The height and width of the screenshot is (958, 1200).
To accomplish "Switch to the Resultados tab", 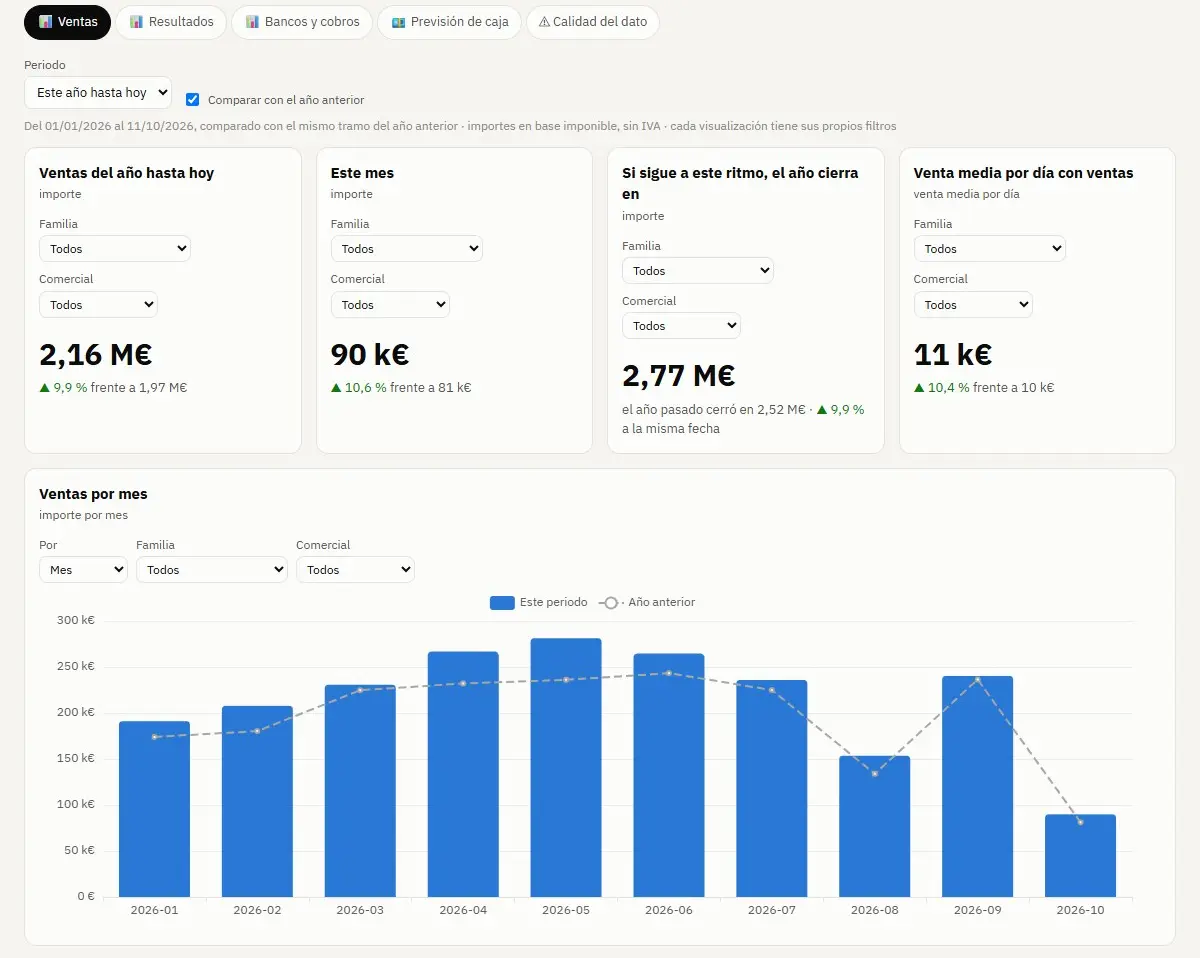I will pos(170,22).
